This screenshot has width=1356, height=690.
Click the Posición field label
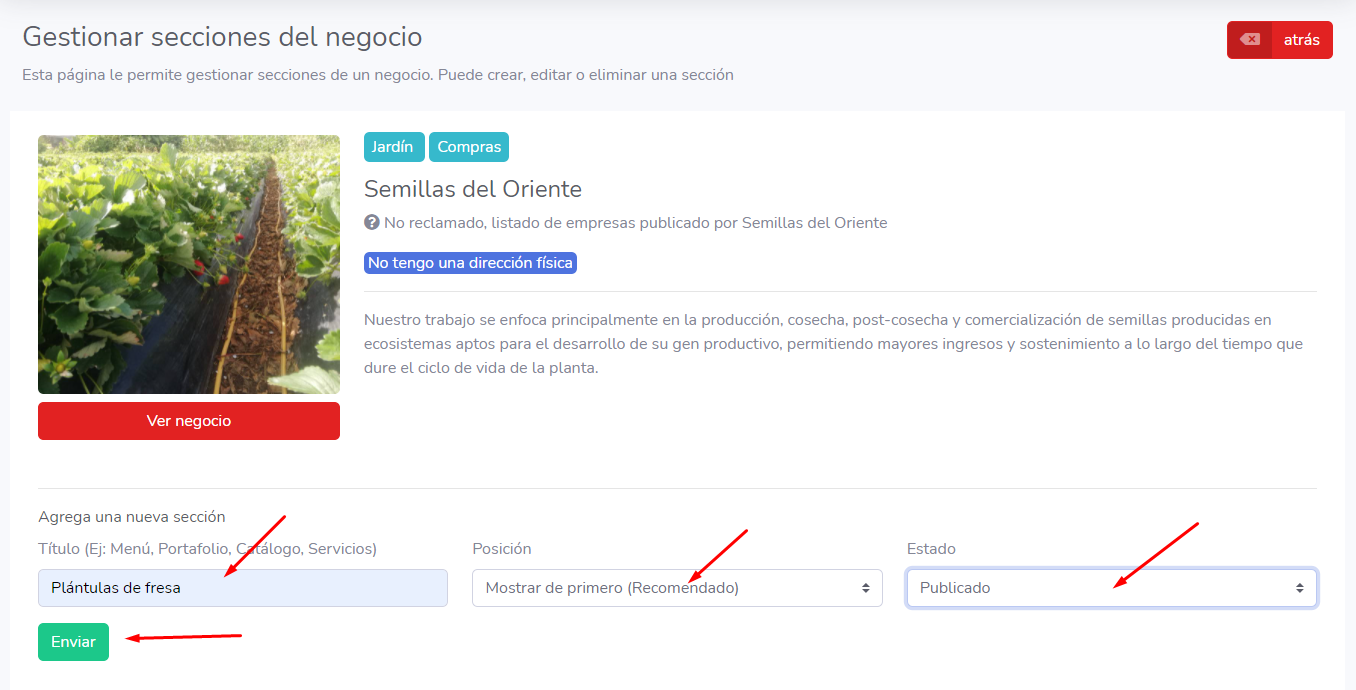(501, 549)
